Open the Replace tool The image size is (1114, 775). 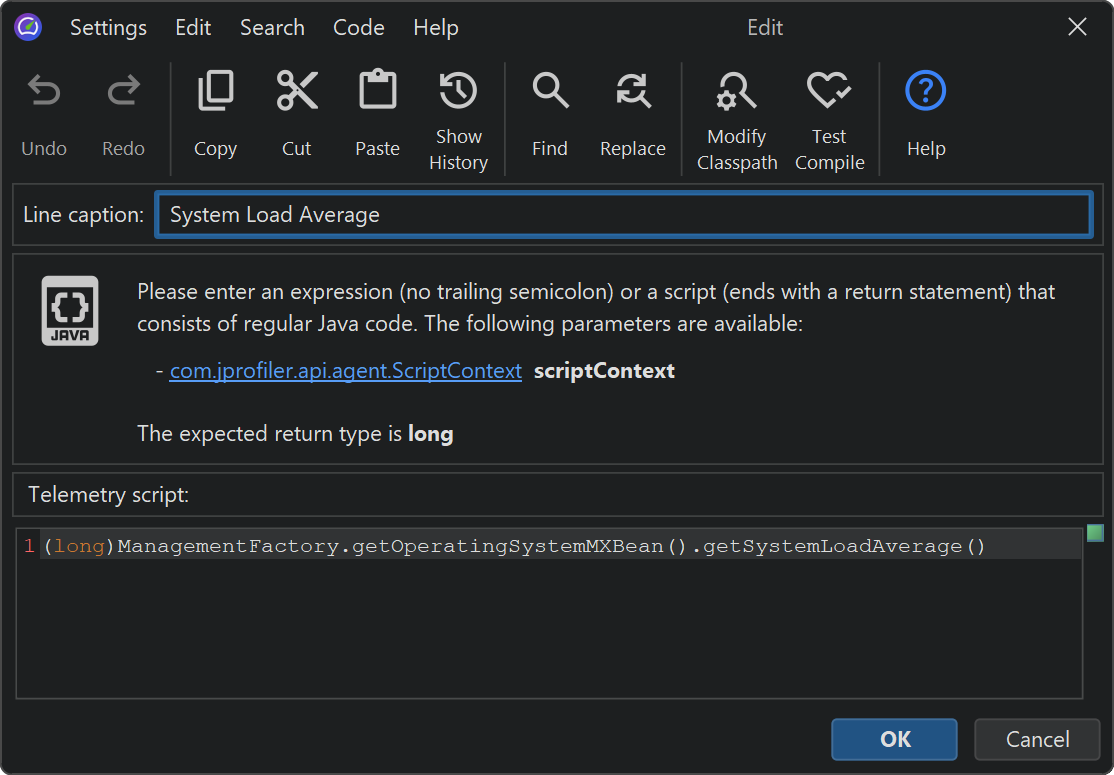click(633, 93)
